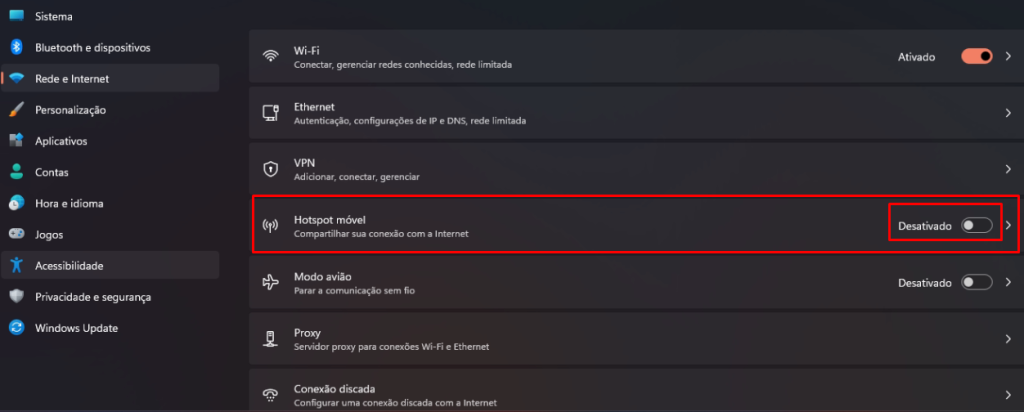Viewport: 1024px width, 412px height.
Task: Turn off the Wi-Fi toggle
Action: coord(976,57)
